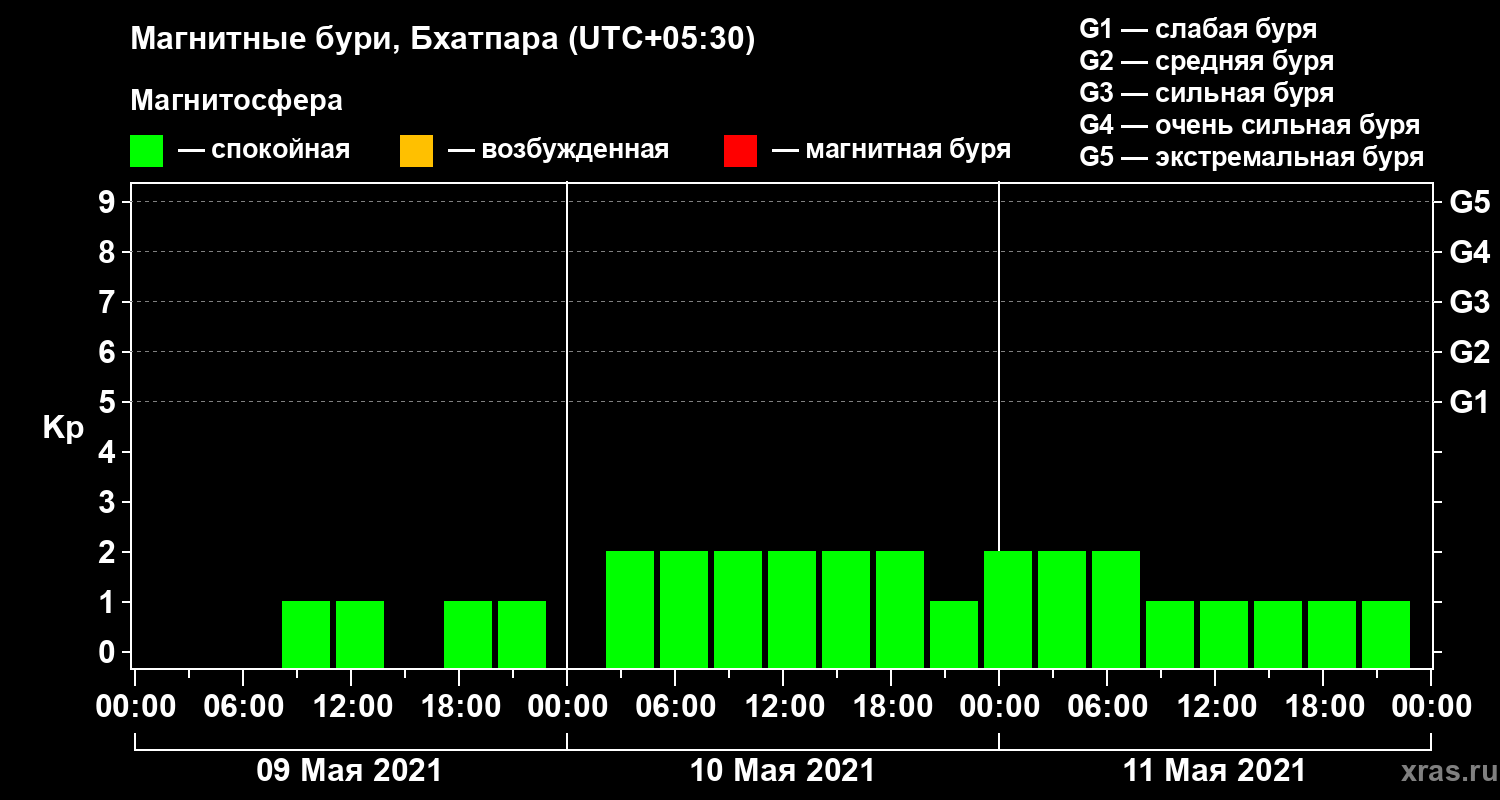1500x800 pixels.
Task: Click the '— возбужденная' legend label
Action: pyautogui.click(x=558, y=150)
